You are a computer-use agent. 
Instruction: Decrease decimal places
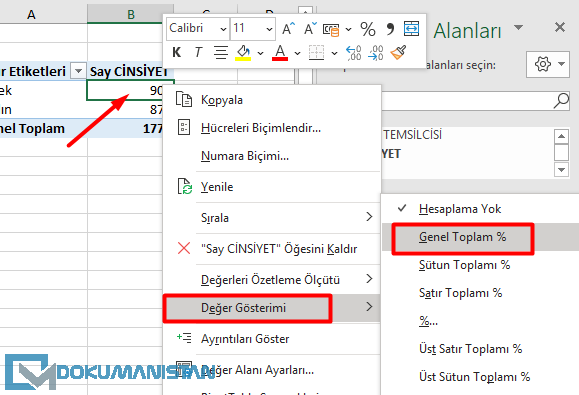[376, 53]
